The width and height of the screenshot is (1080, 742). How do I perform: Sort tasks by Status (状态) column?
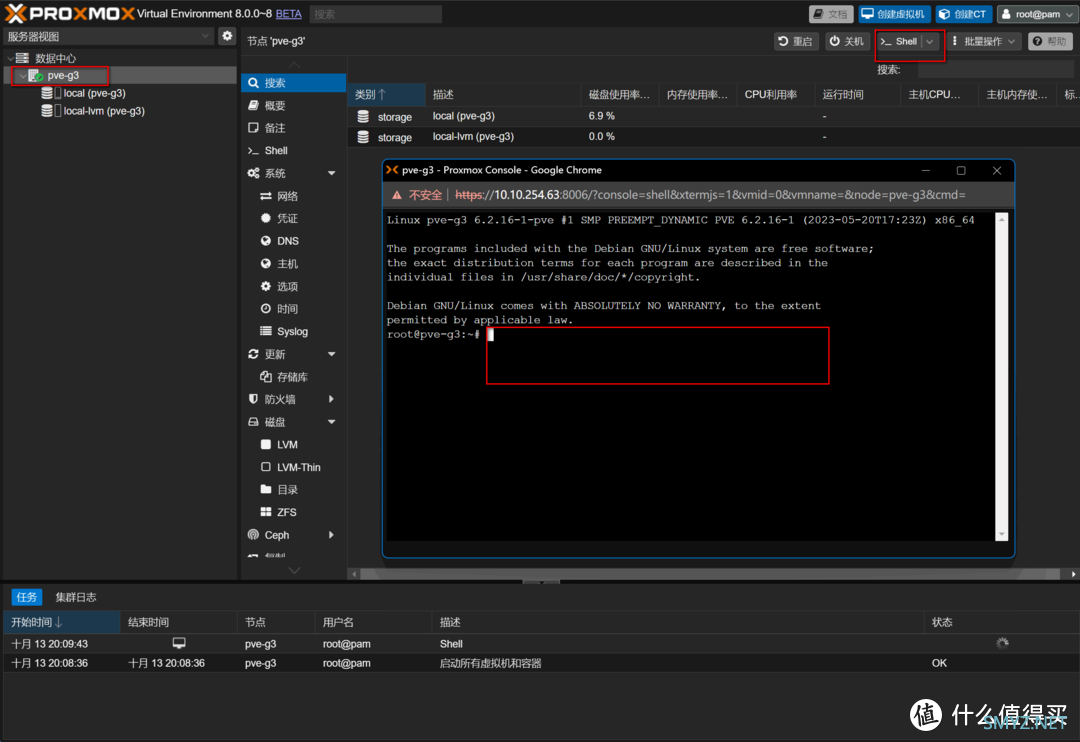click(x=999, y=622)
